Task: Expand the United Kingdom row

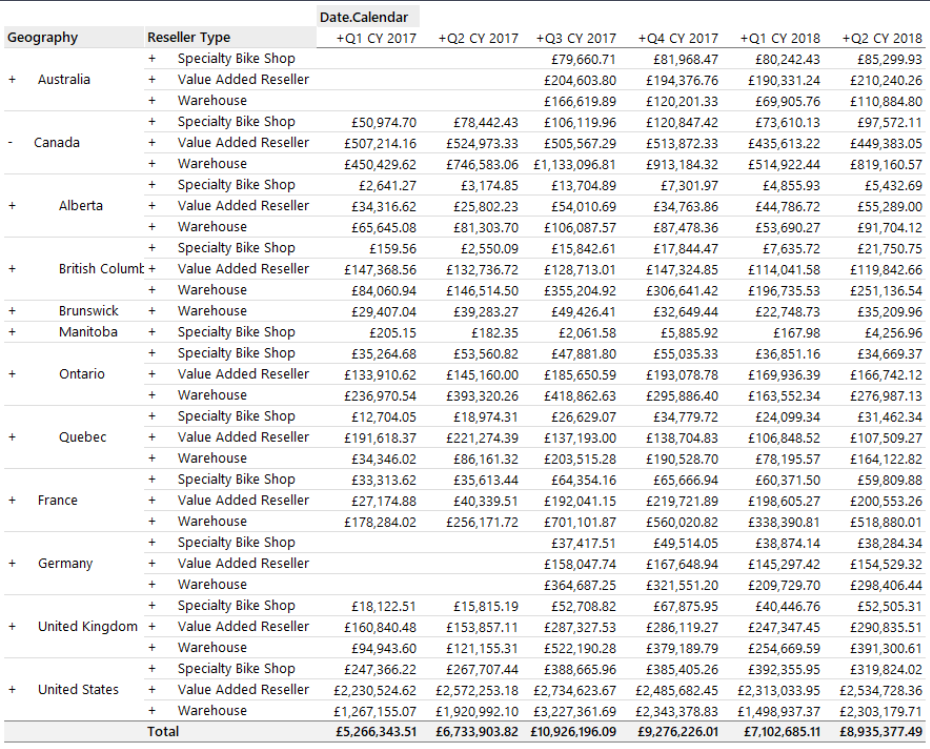Action: (10, 626)
